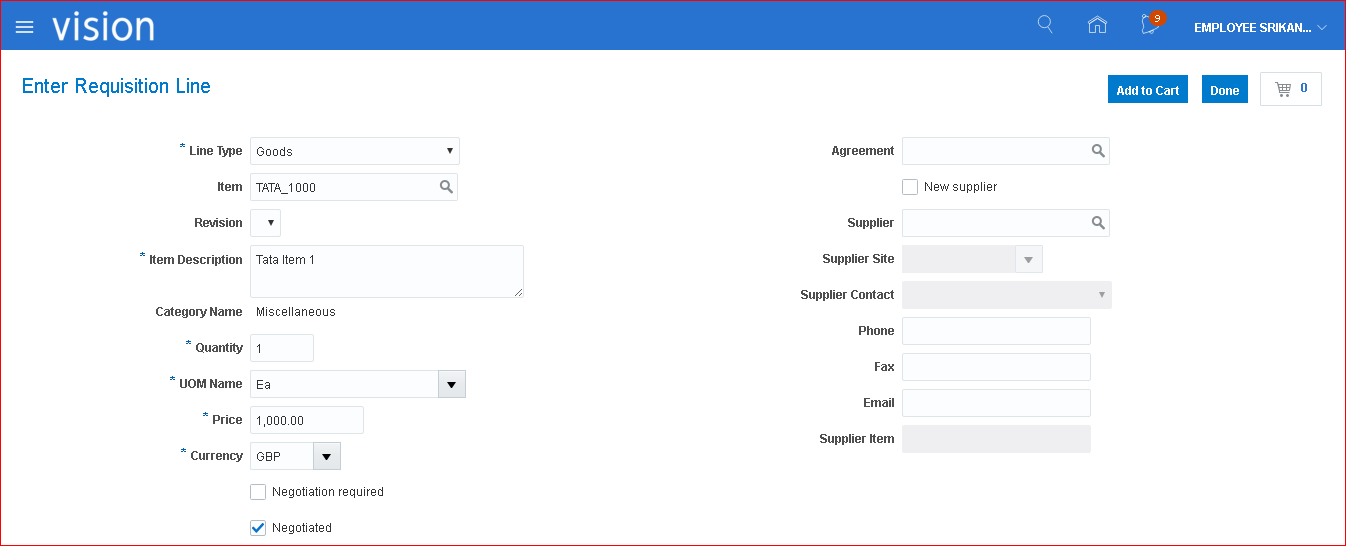Click into the Quantity field

pyautogui.click(x=281, y=348)
